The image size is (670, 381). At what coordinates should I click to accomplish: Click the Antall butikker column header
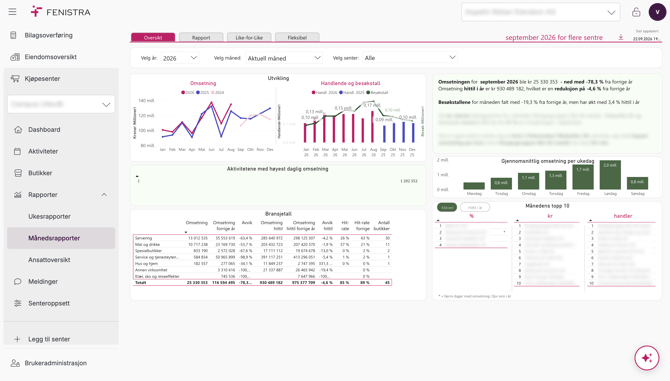(x=382, y=226)
